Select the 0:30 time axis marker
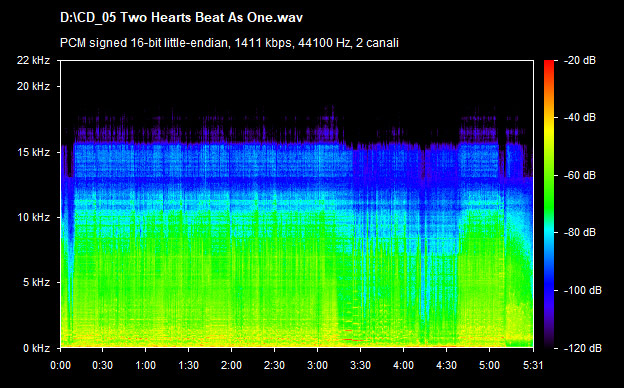624x388 pixels. click(103, 365)
